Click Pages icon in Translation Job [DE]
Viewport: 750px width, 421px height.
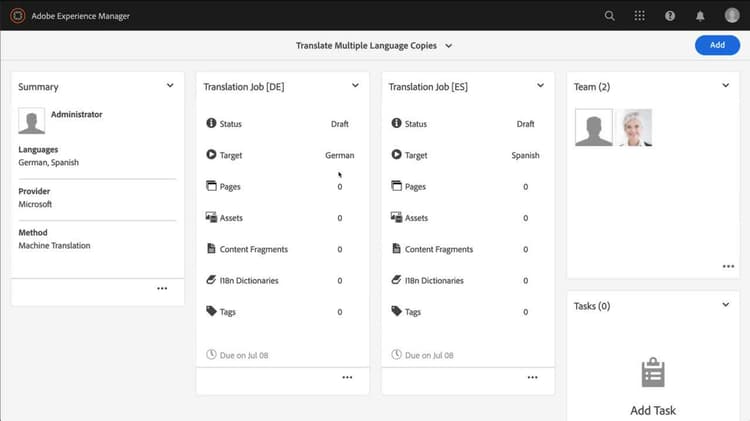point(211,186)
